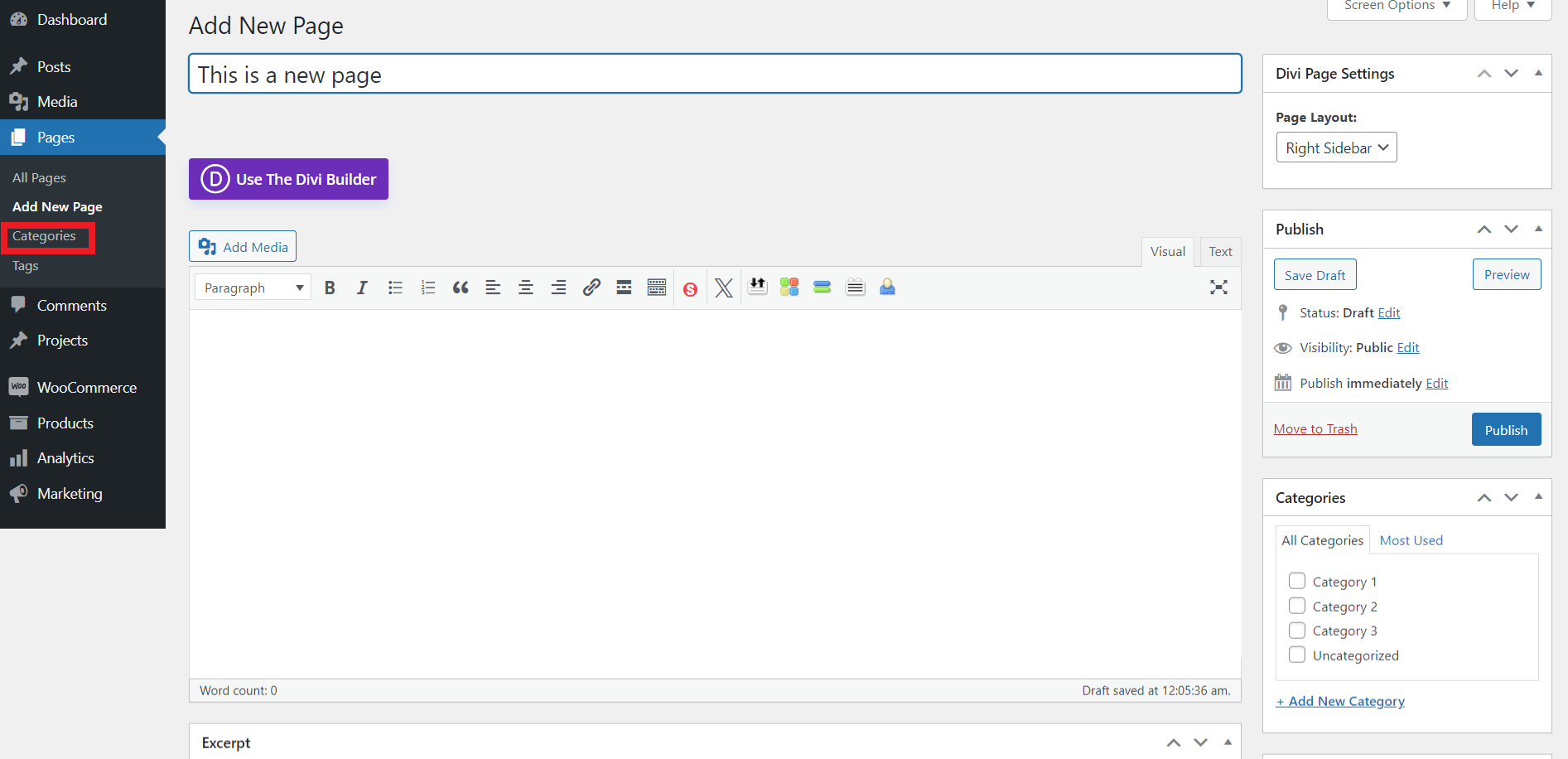
Task: Click Add New Category link
Action: coord(1340,701)
